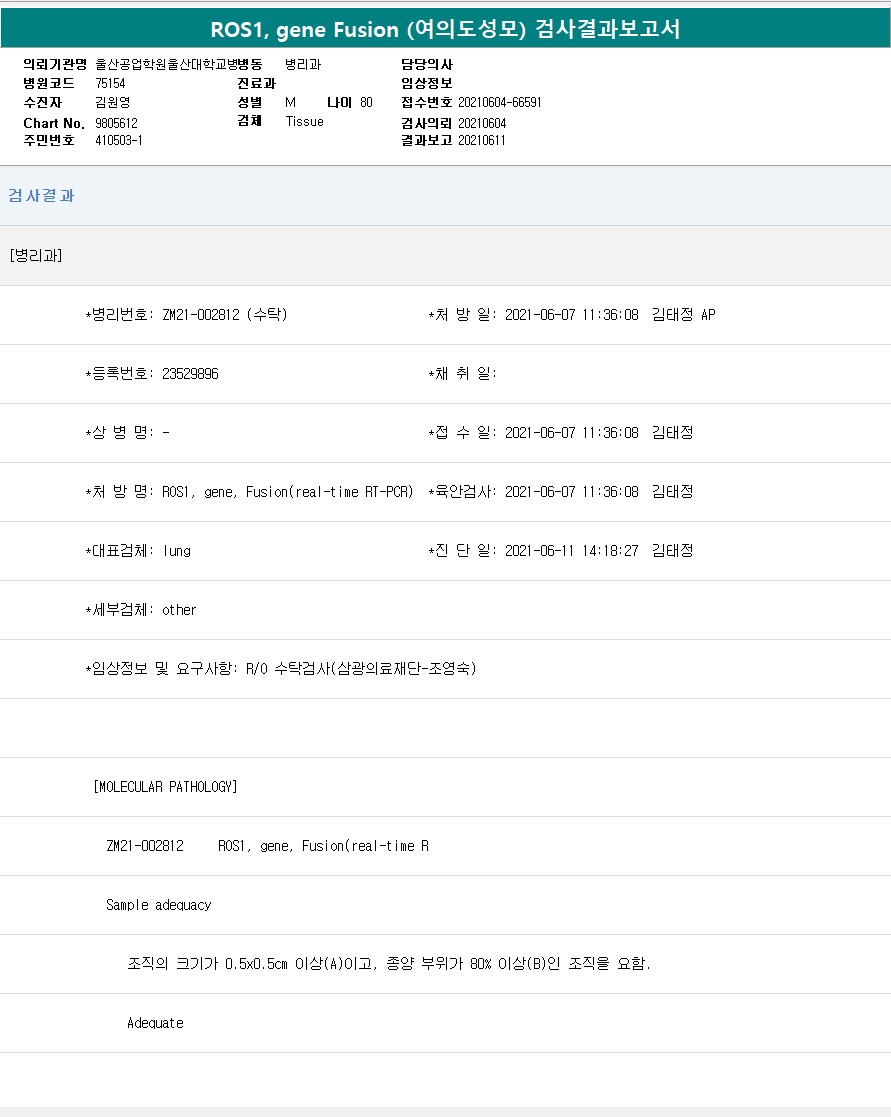Click the 임상정보 및 요구사항 line

tap(281, 669)
